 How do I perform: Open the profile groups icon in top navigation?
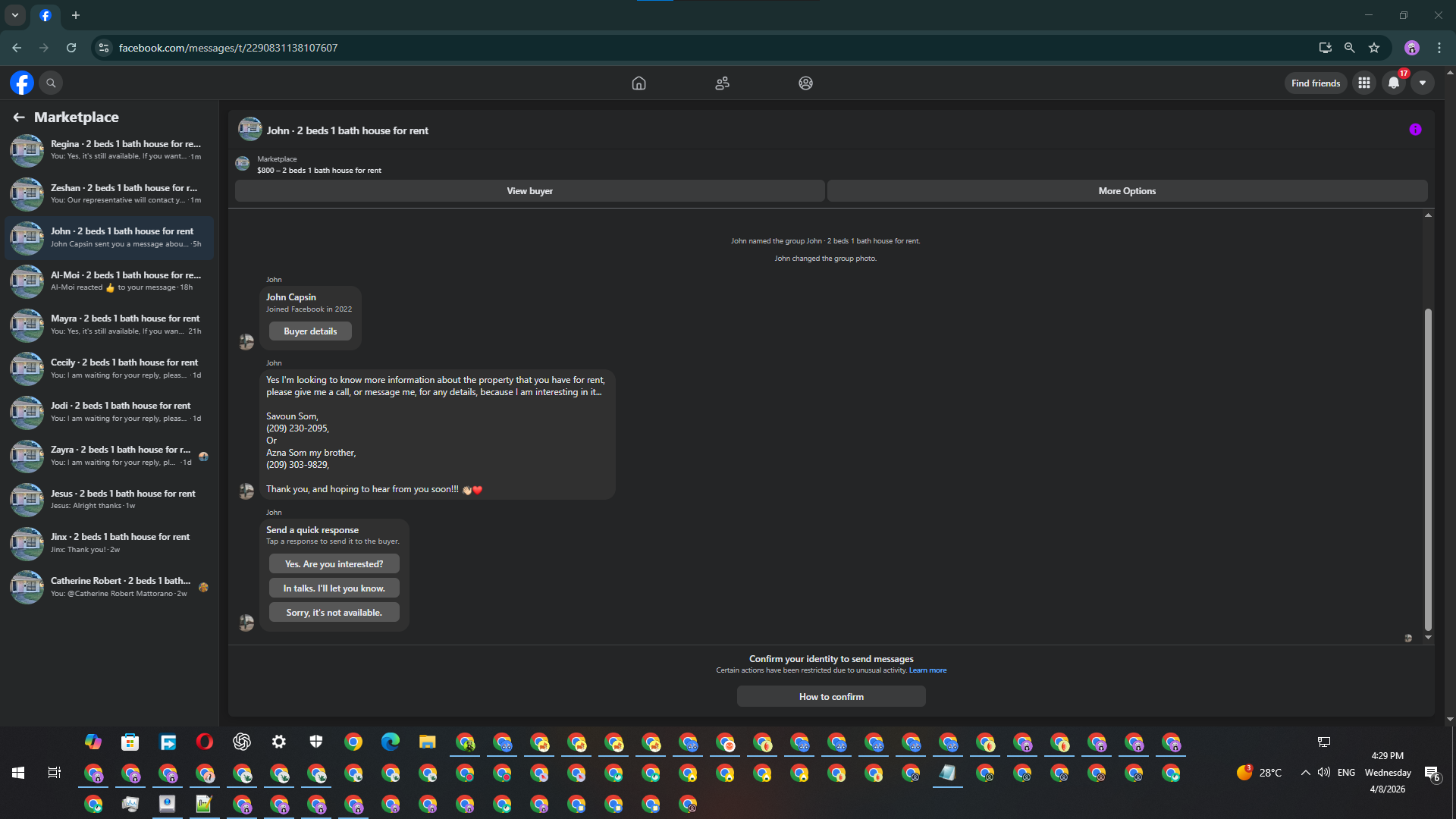click(805, 83)
